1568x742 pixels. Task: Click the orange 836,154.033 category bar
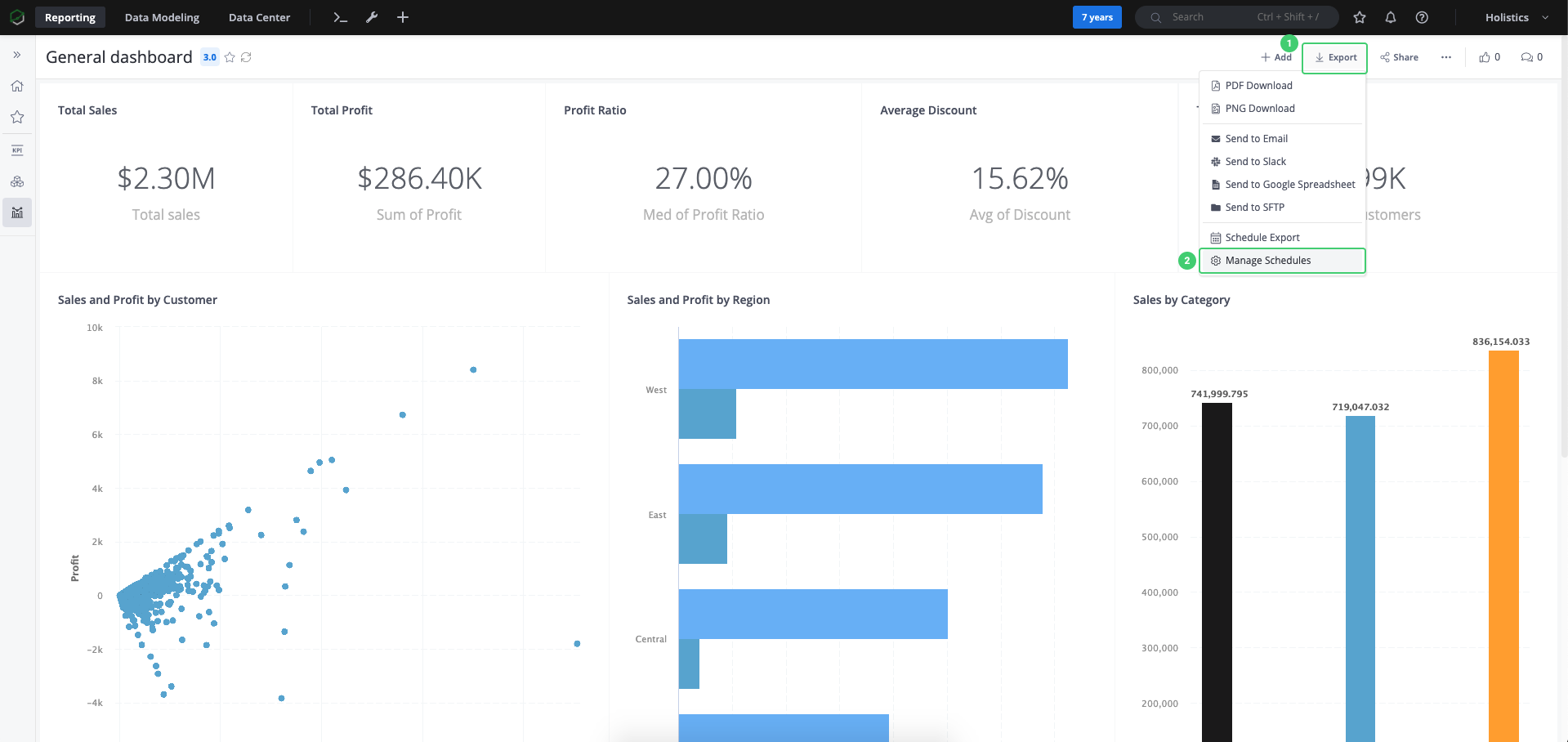[1503, 546]
